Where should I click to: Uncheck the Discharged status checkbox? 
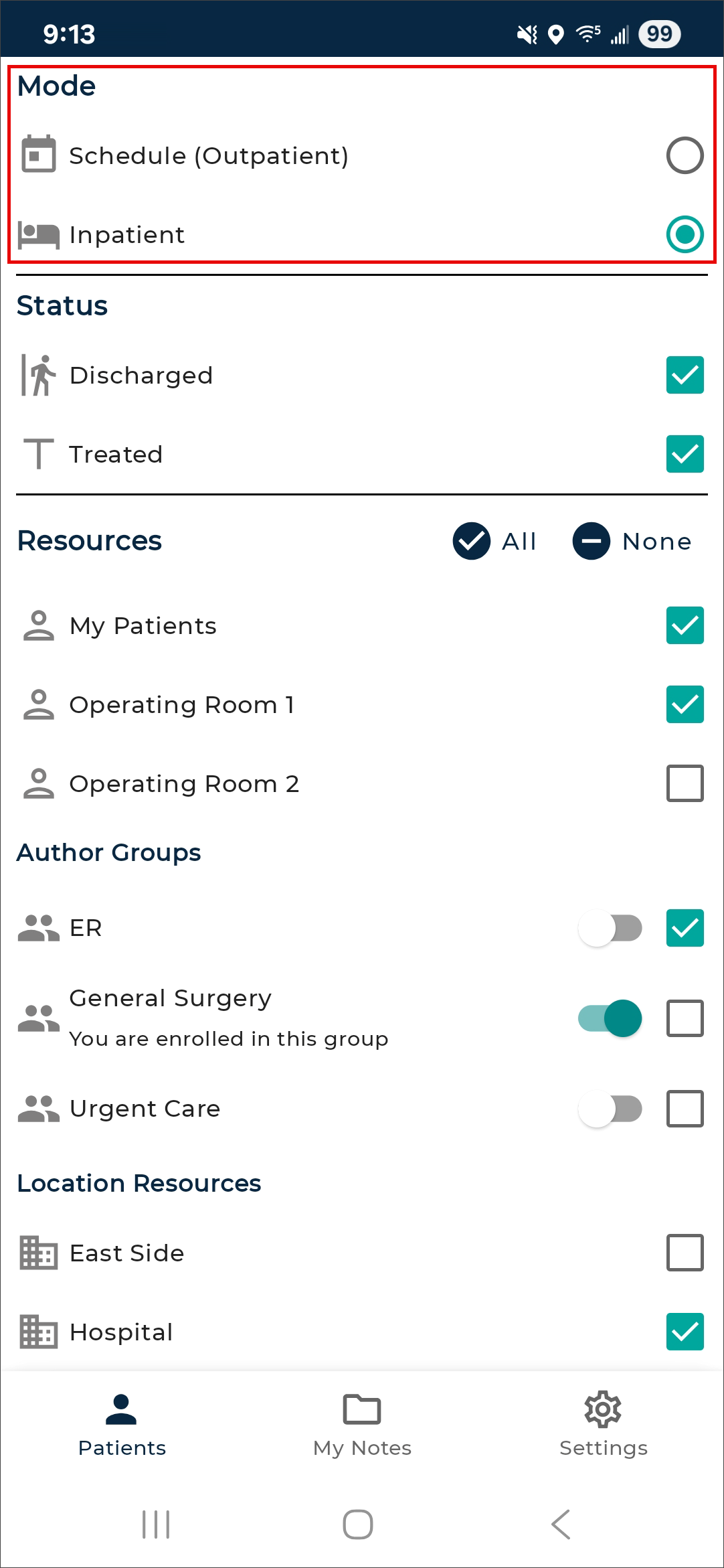click(685, 375)
